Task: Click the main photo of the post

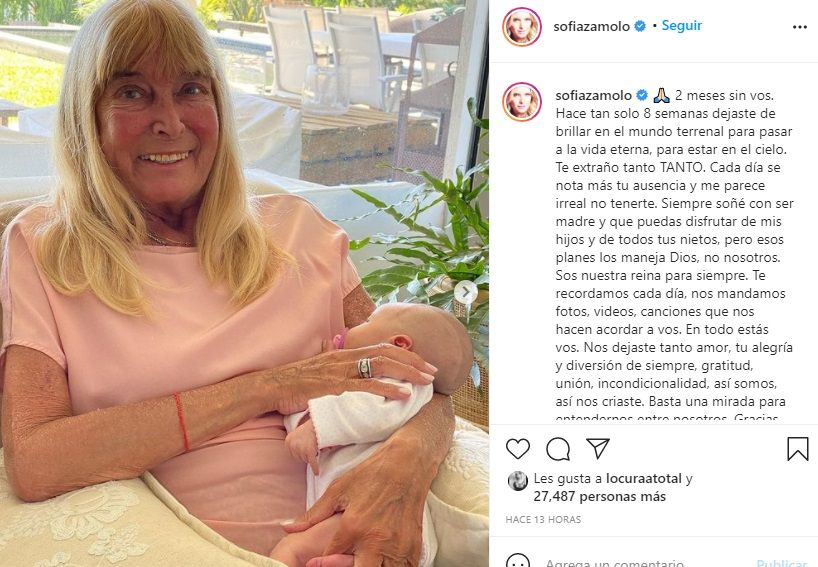Action: (244, 283)
